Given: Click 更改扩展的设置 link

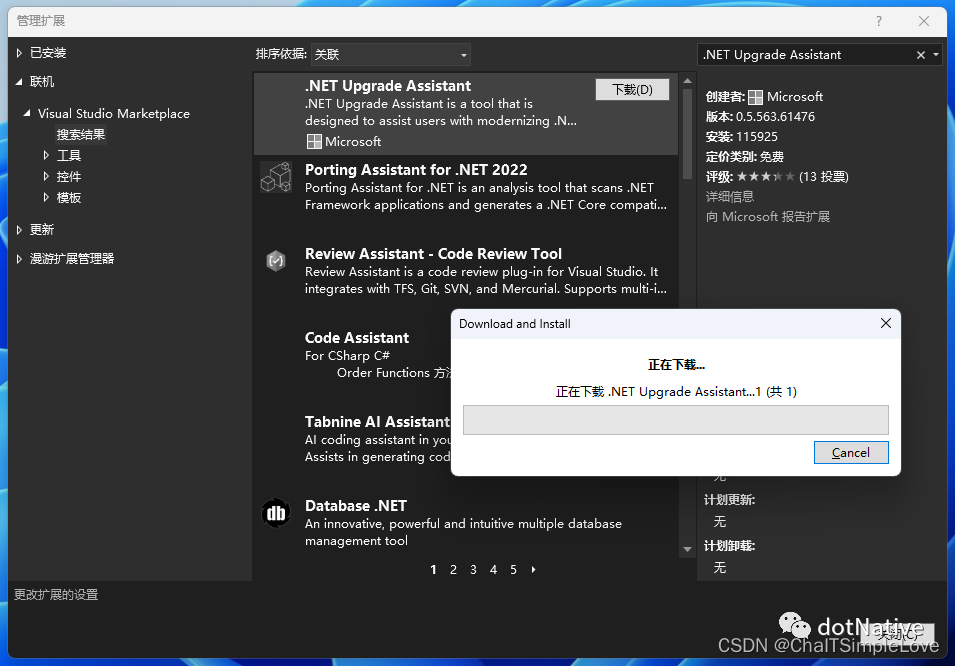Looking at the screenshot, I should click(56, 595).
